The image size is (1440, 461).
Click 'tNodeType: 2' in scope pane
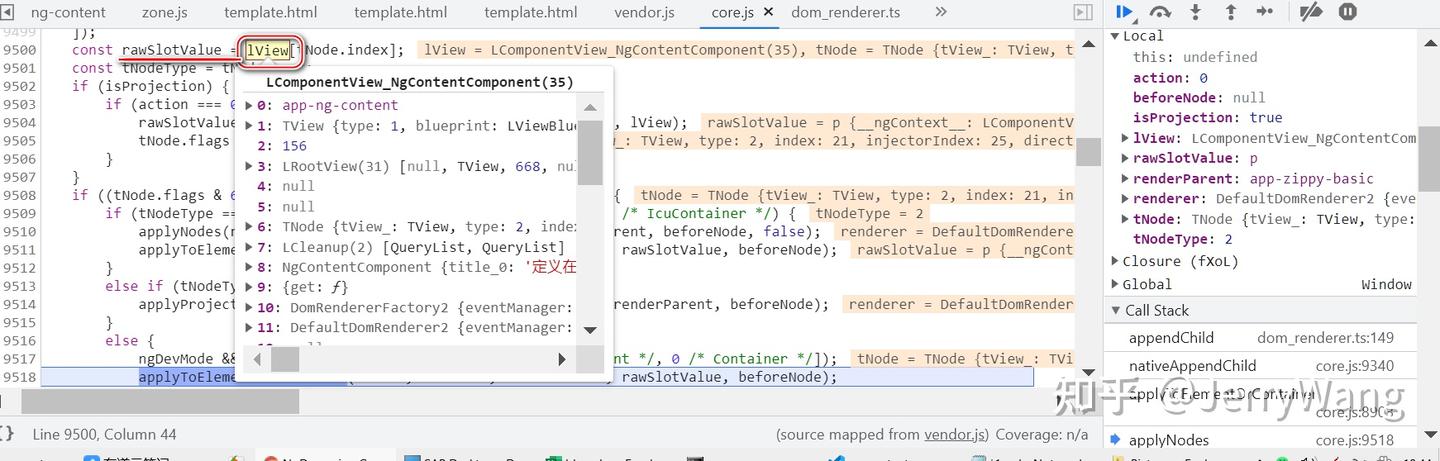tap(1183, 240)
